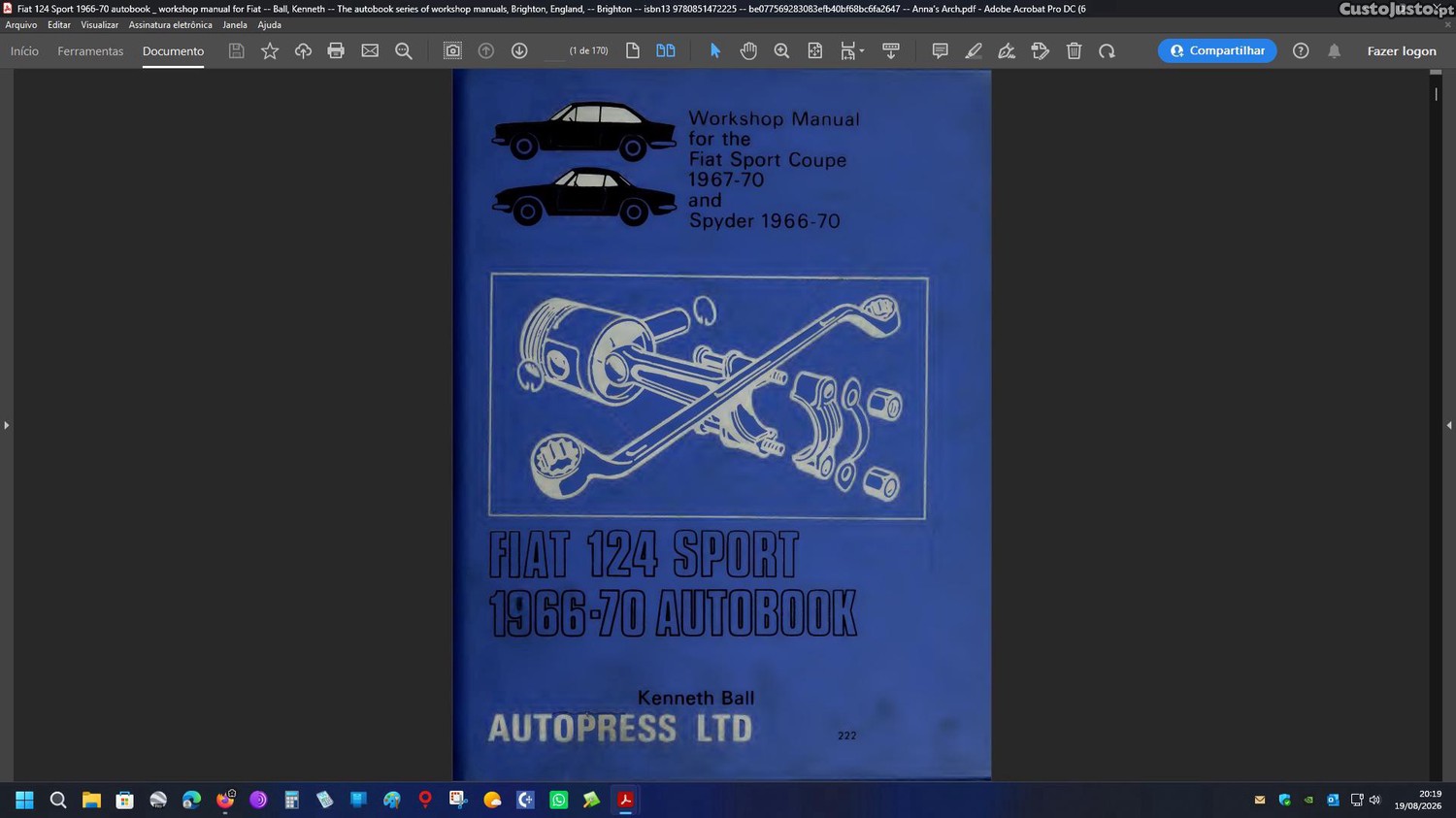Switch to the Ferramentas tab
The image size is (1456, 818).
click(x=90, y=51)
